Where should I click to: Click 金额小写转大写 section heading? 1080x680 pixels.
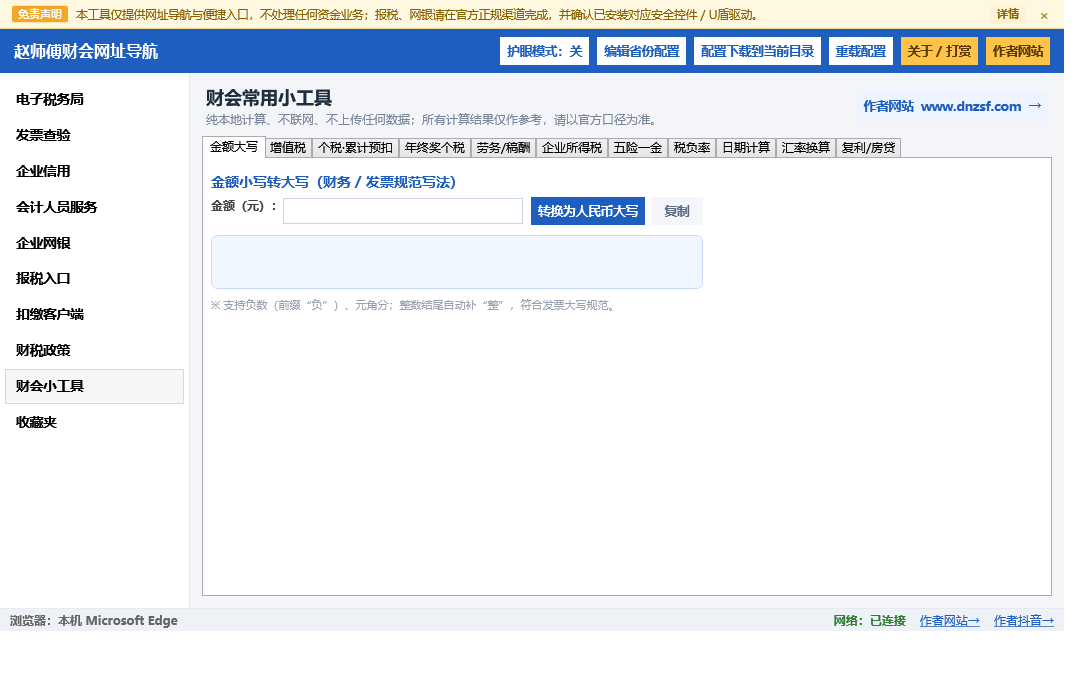333,182
